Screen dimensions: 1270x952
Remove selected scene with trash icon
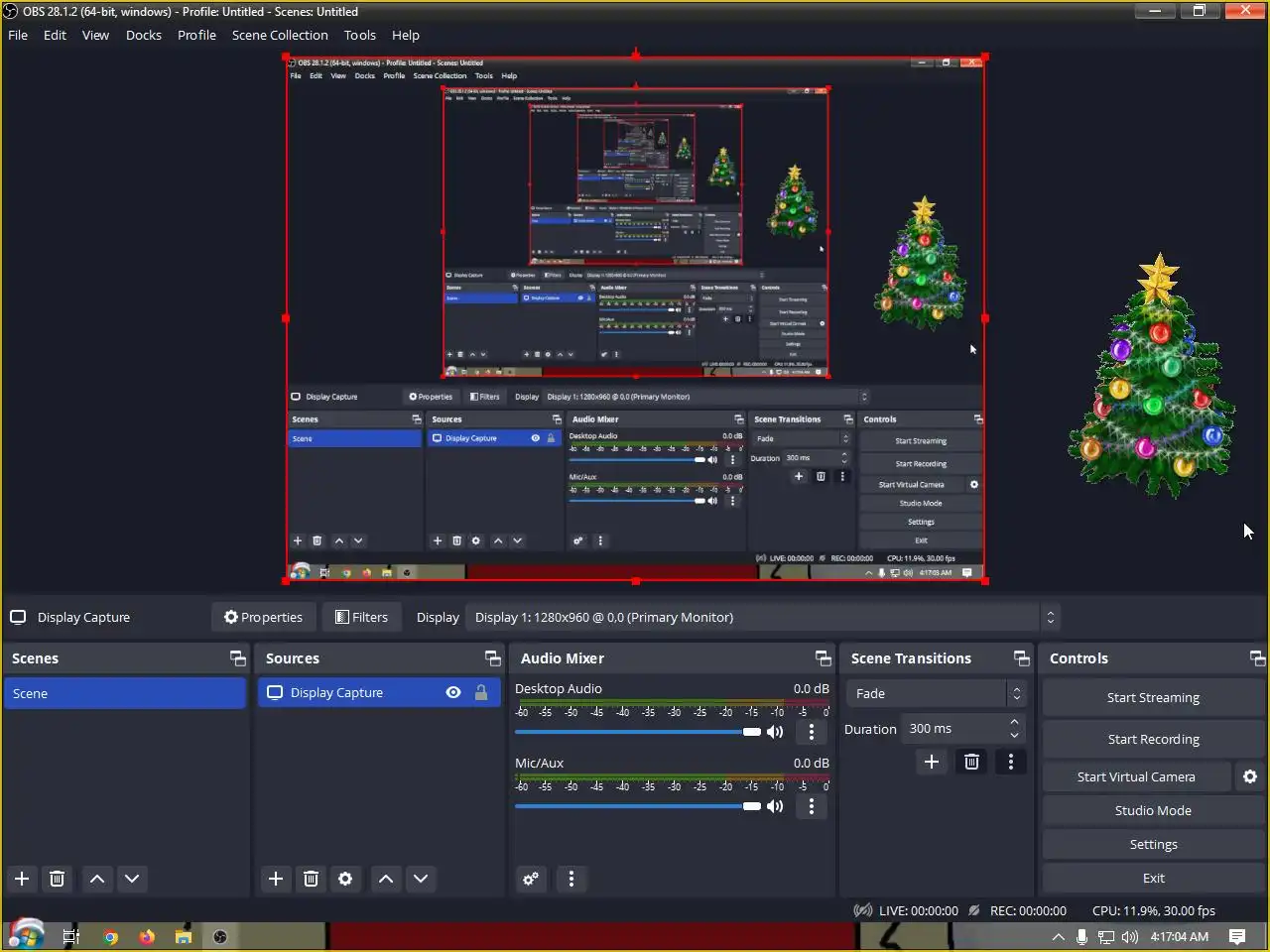(x=58, y=879)
